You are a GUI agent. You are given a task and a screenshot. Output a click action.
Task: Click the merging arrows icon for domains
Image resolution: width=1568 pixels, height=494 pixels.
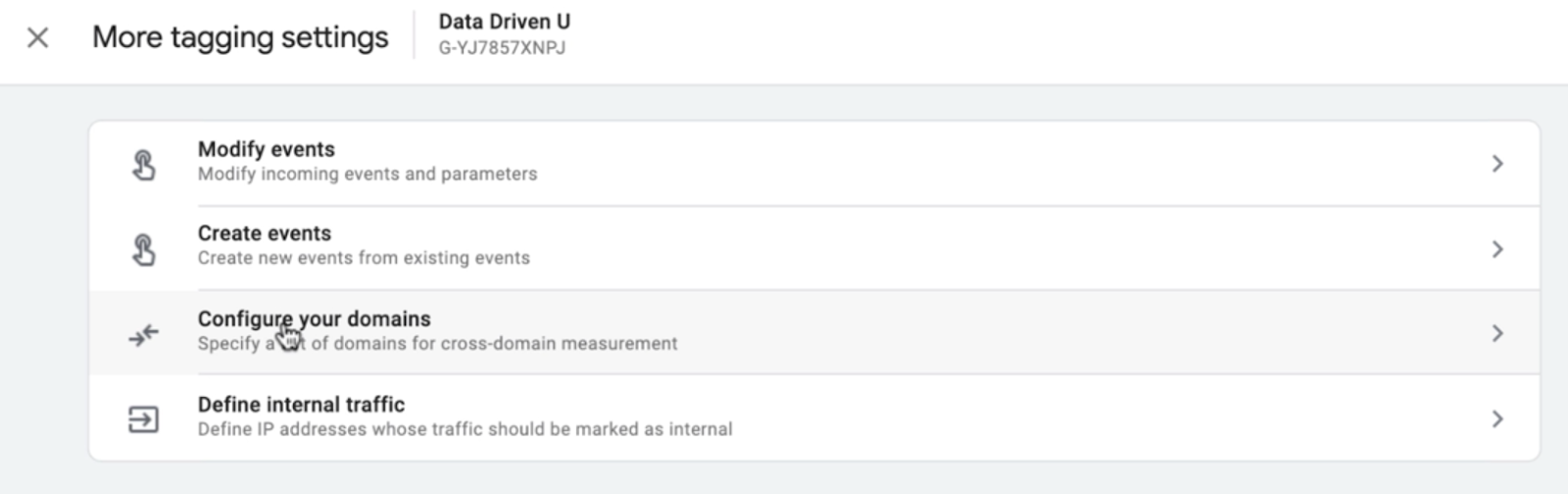144,335
